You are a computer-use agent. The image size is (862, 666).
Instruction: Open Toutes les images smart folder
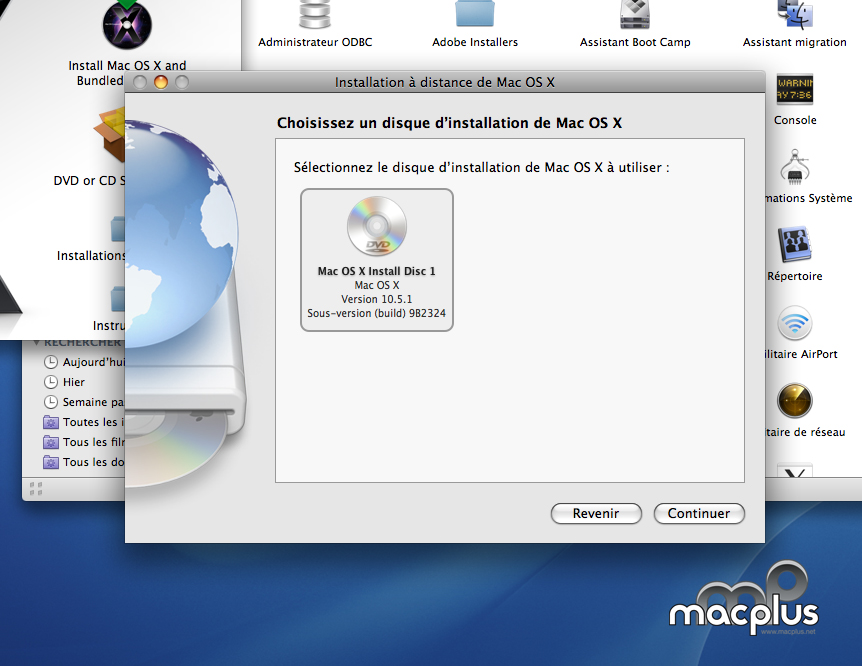(84, 422)
